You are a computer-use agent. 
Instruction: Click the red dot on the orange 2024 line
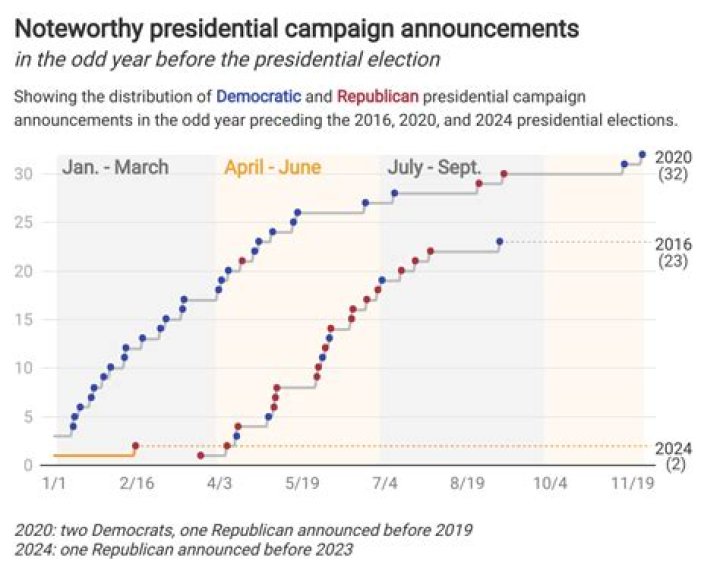click(135, 446)
